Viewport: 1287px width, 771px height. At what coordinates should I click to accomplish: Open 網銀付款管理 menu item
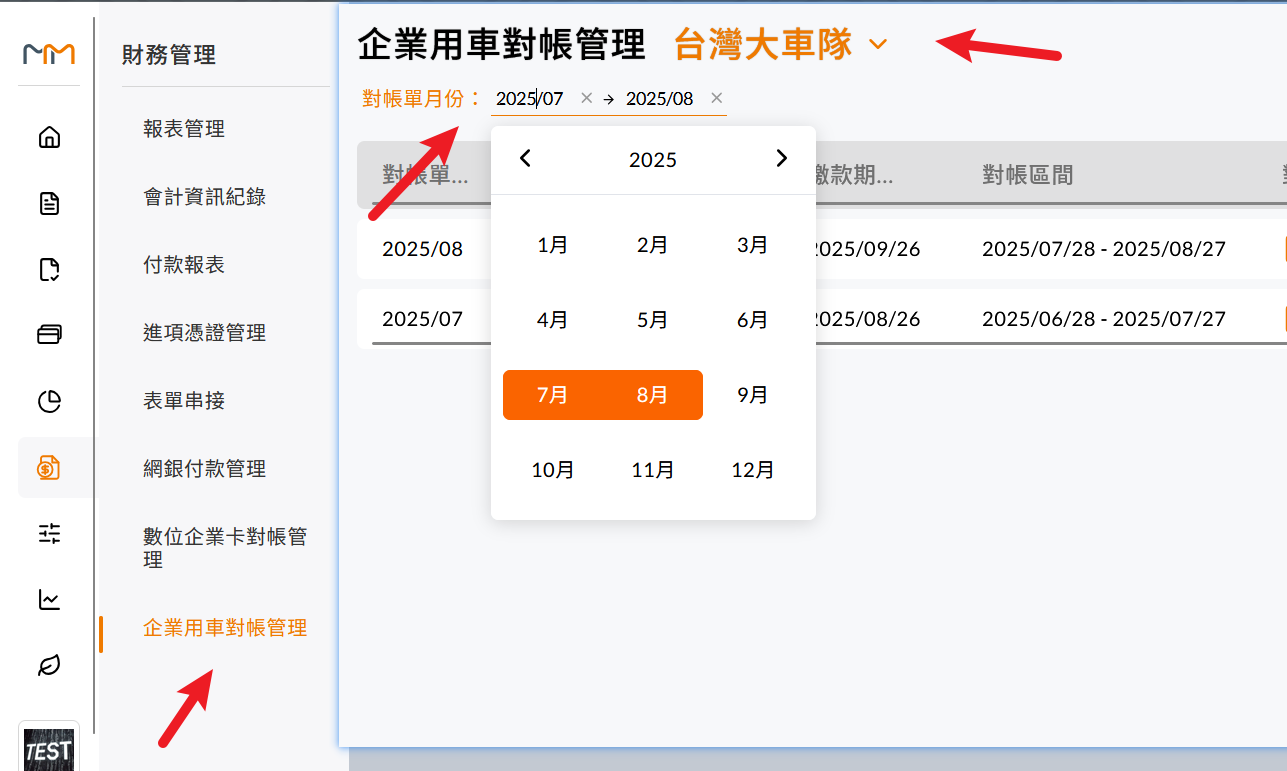[x=205, y=468]
